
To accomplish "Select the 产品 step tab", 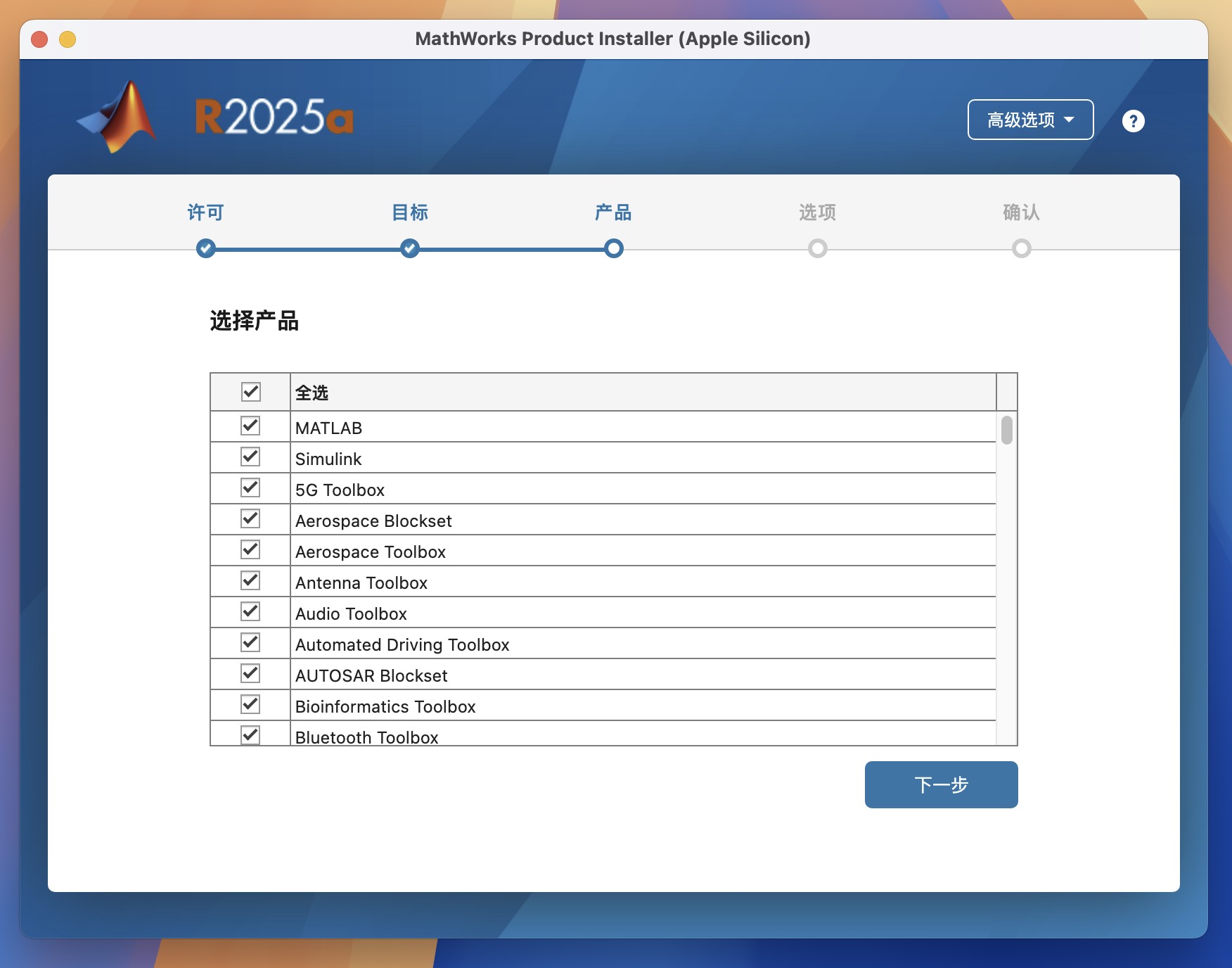I will (613, 212).
